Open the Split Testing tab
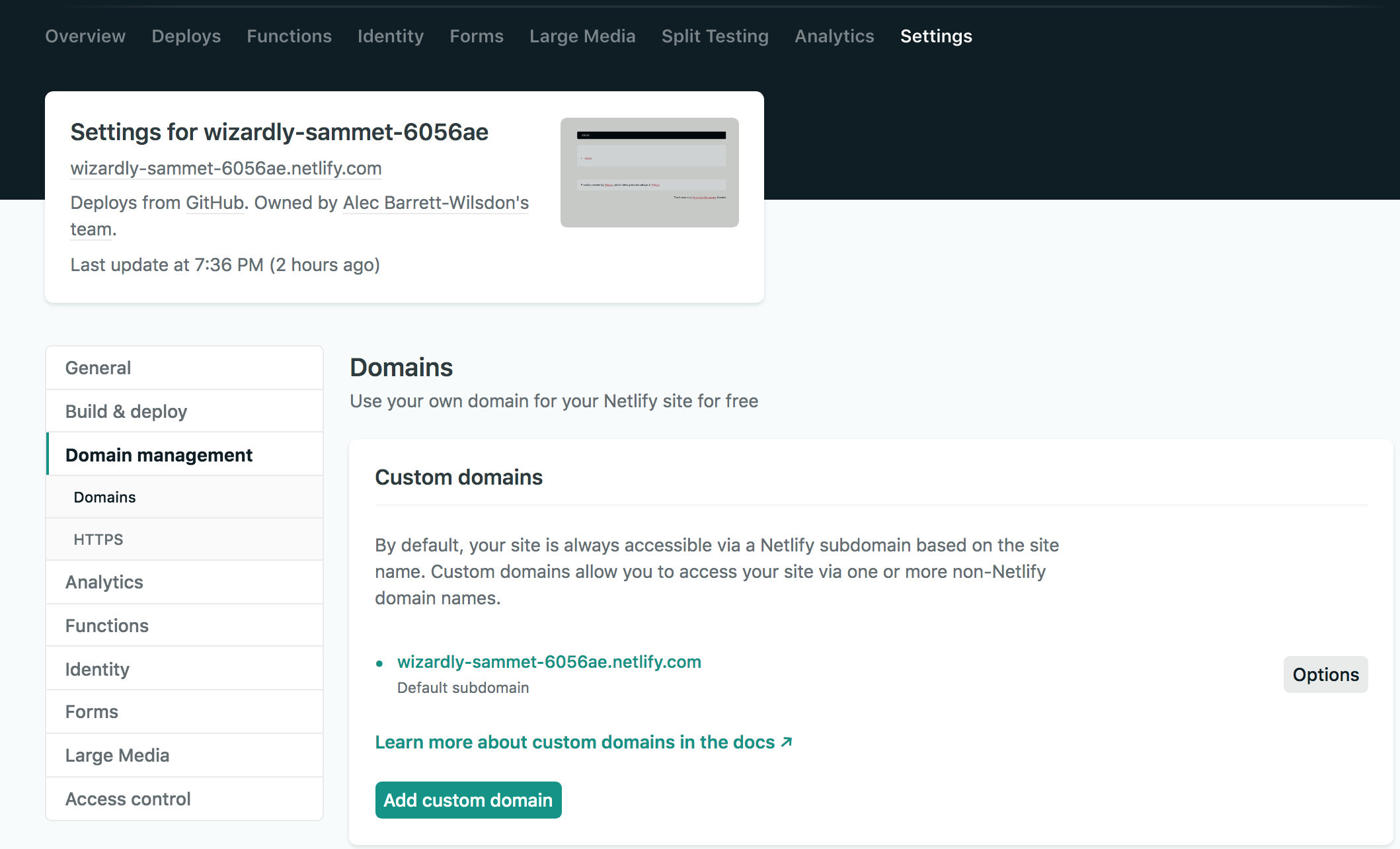The width and height of the screenshot is (1400, 849). tap(715, 36)
